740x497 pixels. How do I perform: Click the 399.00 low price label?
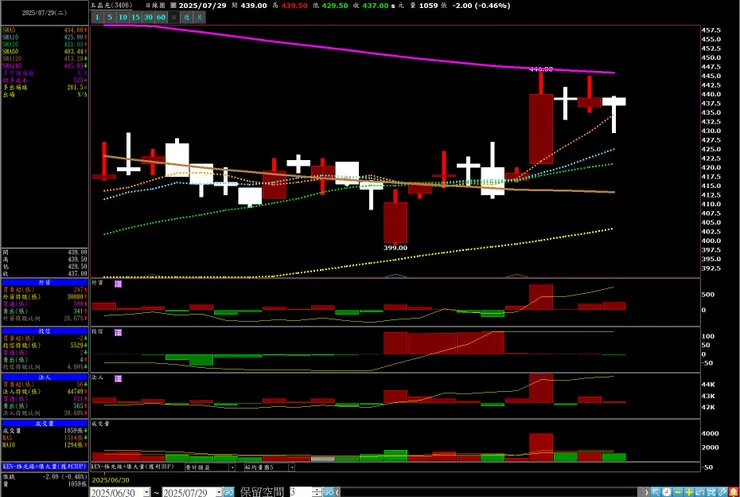point(395,248)
